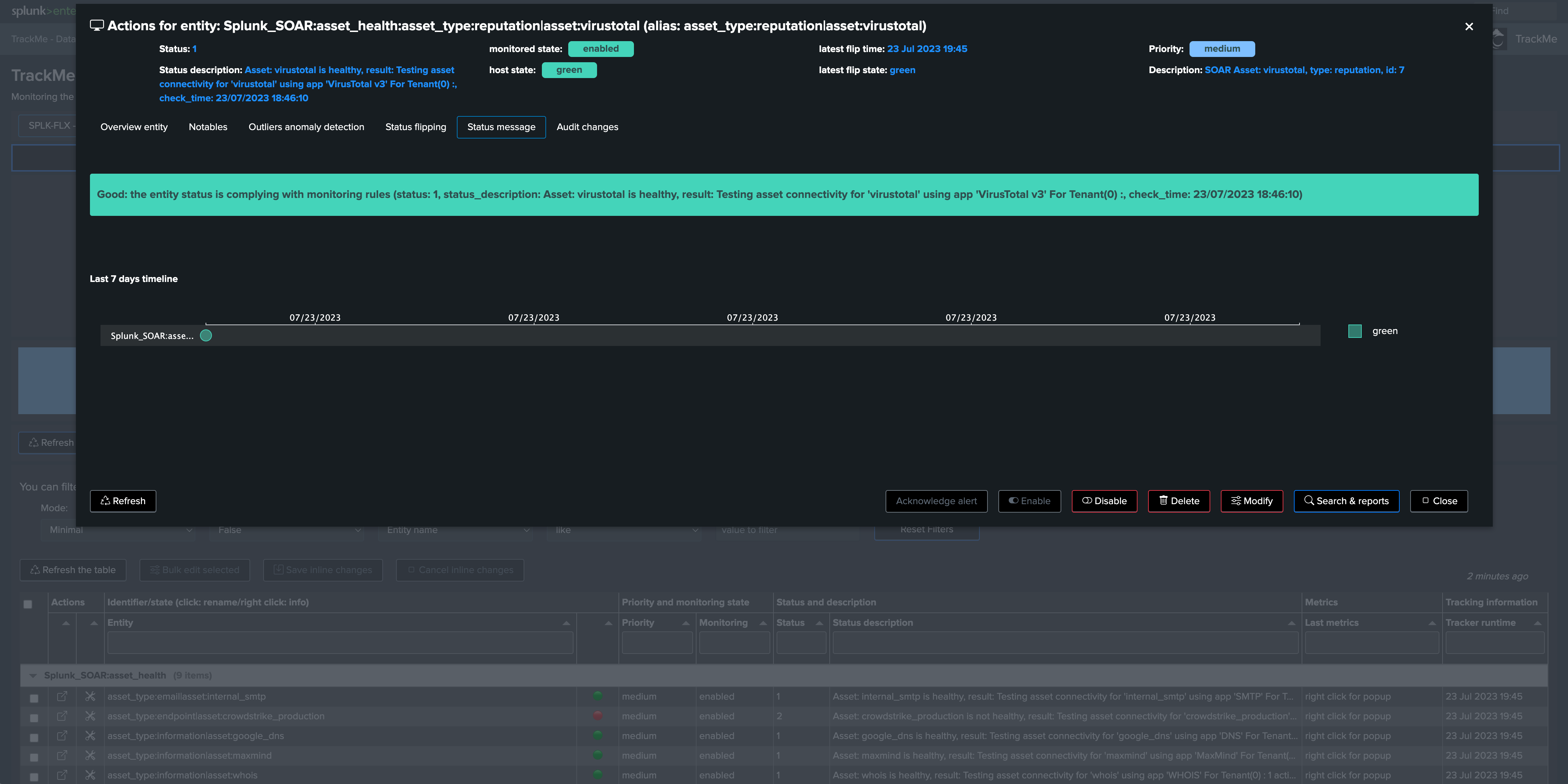Sort table by Entity column arrow

(x=566, y=623)
